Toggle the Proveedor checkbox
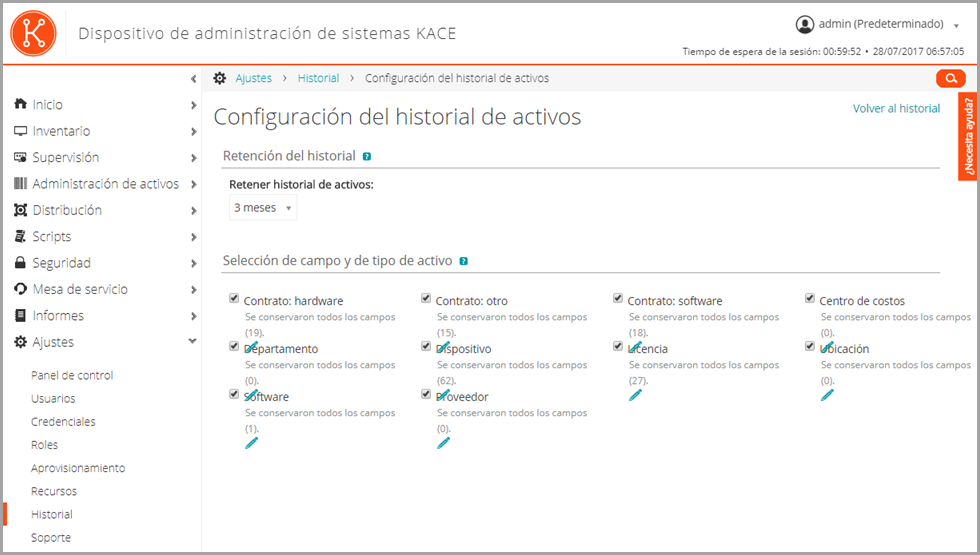This screenshot has height=555, width=980. [426, 394]
